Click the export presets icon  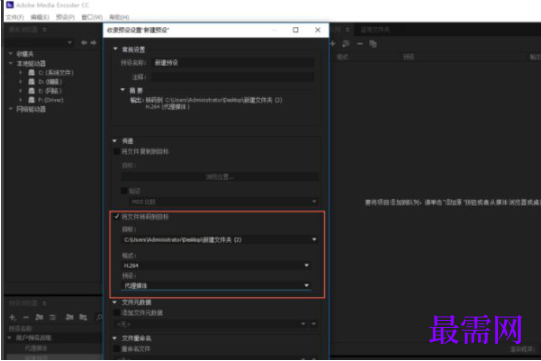[x=83, y=317]
